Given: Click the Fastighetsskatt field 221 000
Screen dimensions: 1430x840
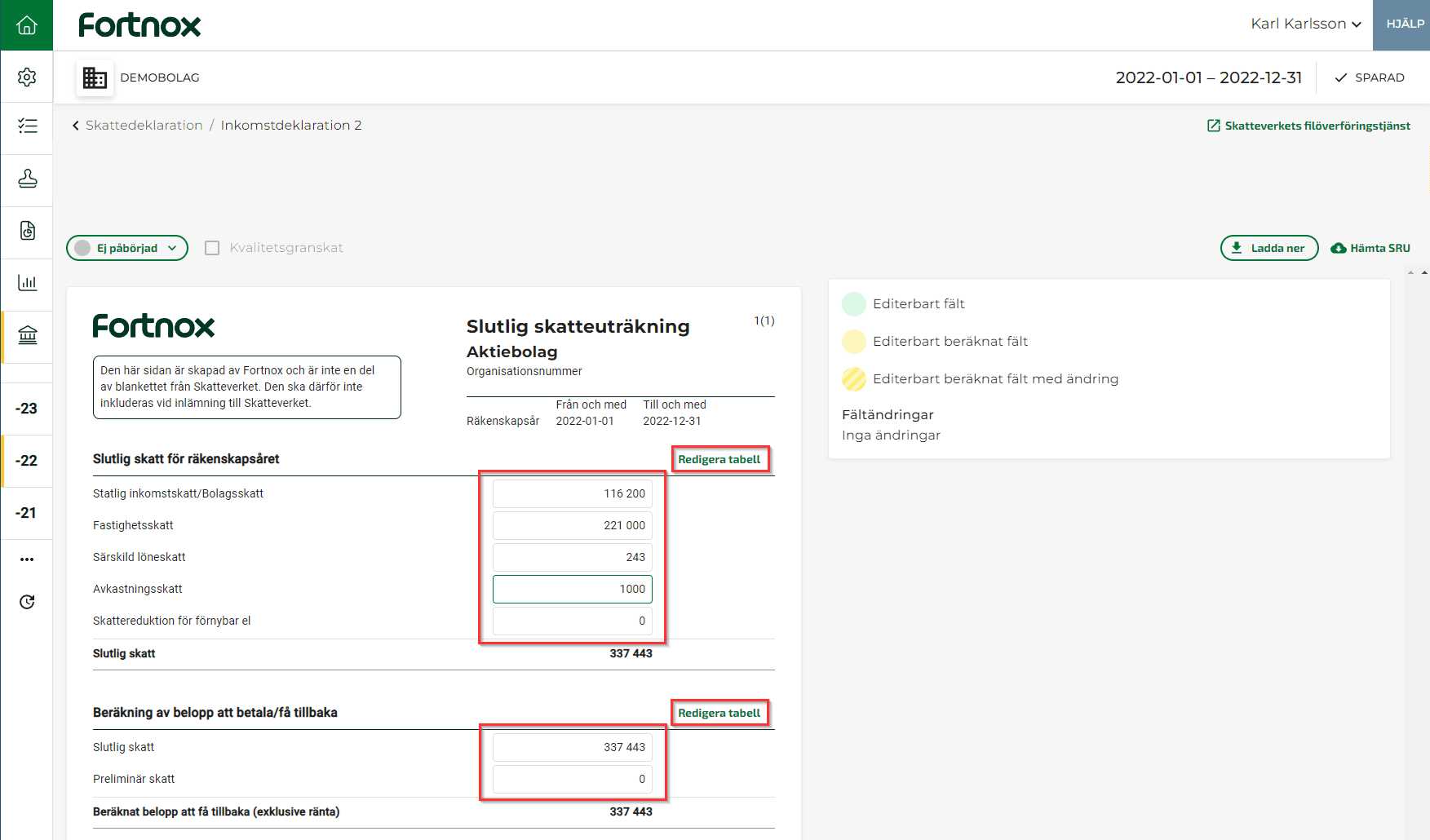Looking at the screenshot, I should (573, 525).
